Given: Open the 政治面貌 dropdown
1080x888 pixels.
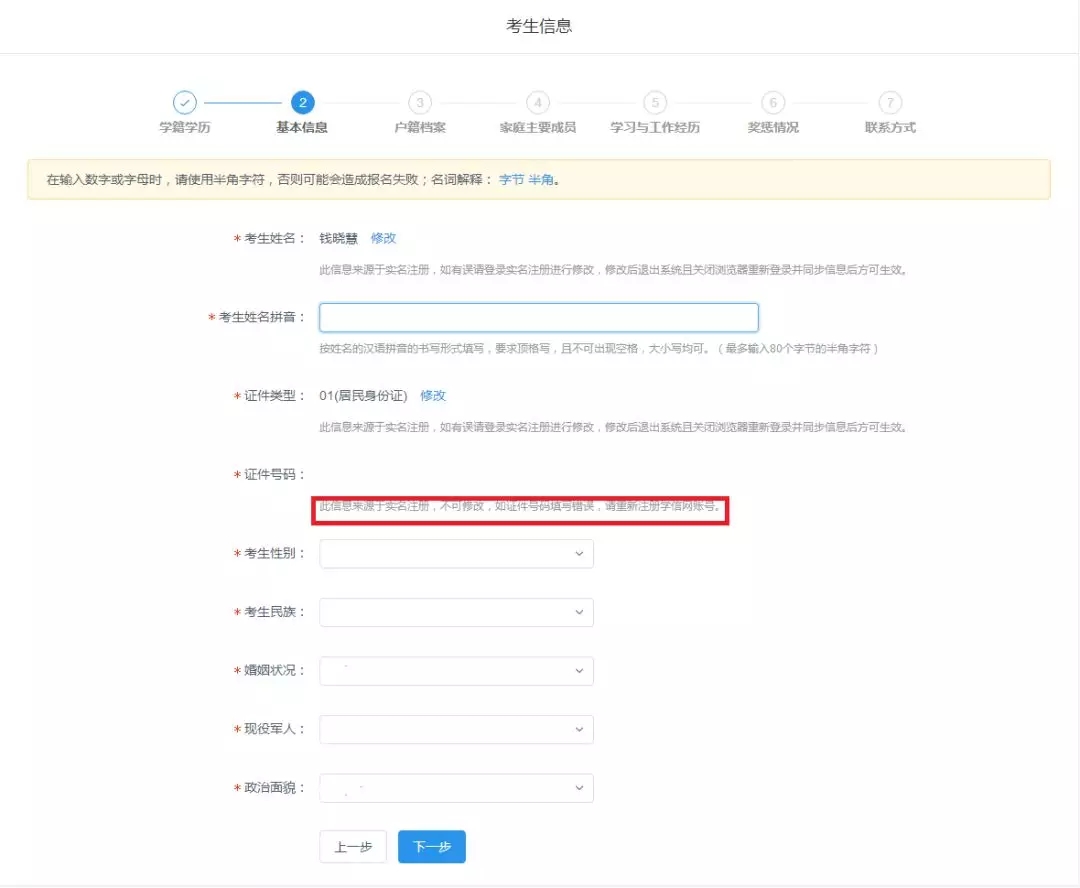Looking at the screenshot, I should [456, 788].
